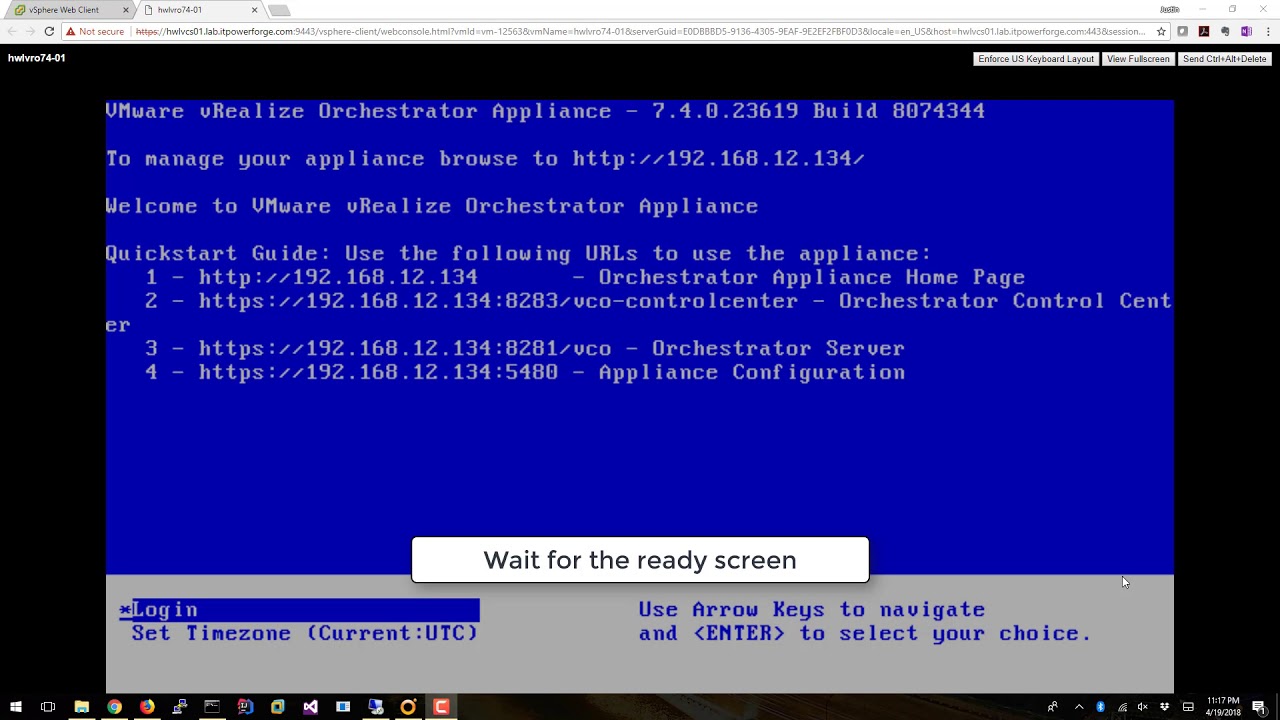Screen dimensions: 1280x720
Task: Reload the web console page
Action: 49,32
